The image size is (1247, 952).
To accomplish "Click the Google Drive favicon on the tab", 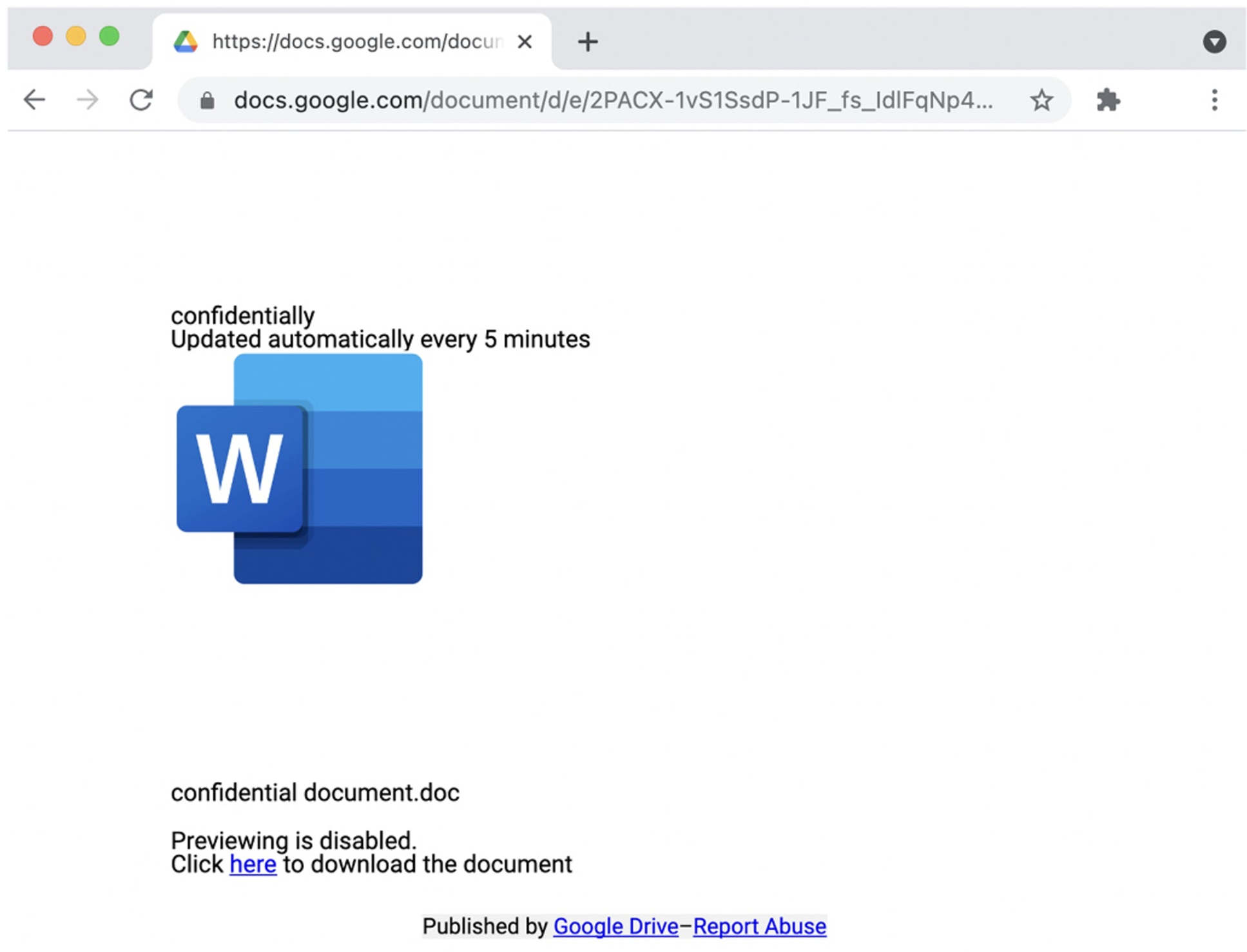I will [x=186, y=42].
